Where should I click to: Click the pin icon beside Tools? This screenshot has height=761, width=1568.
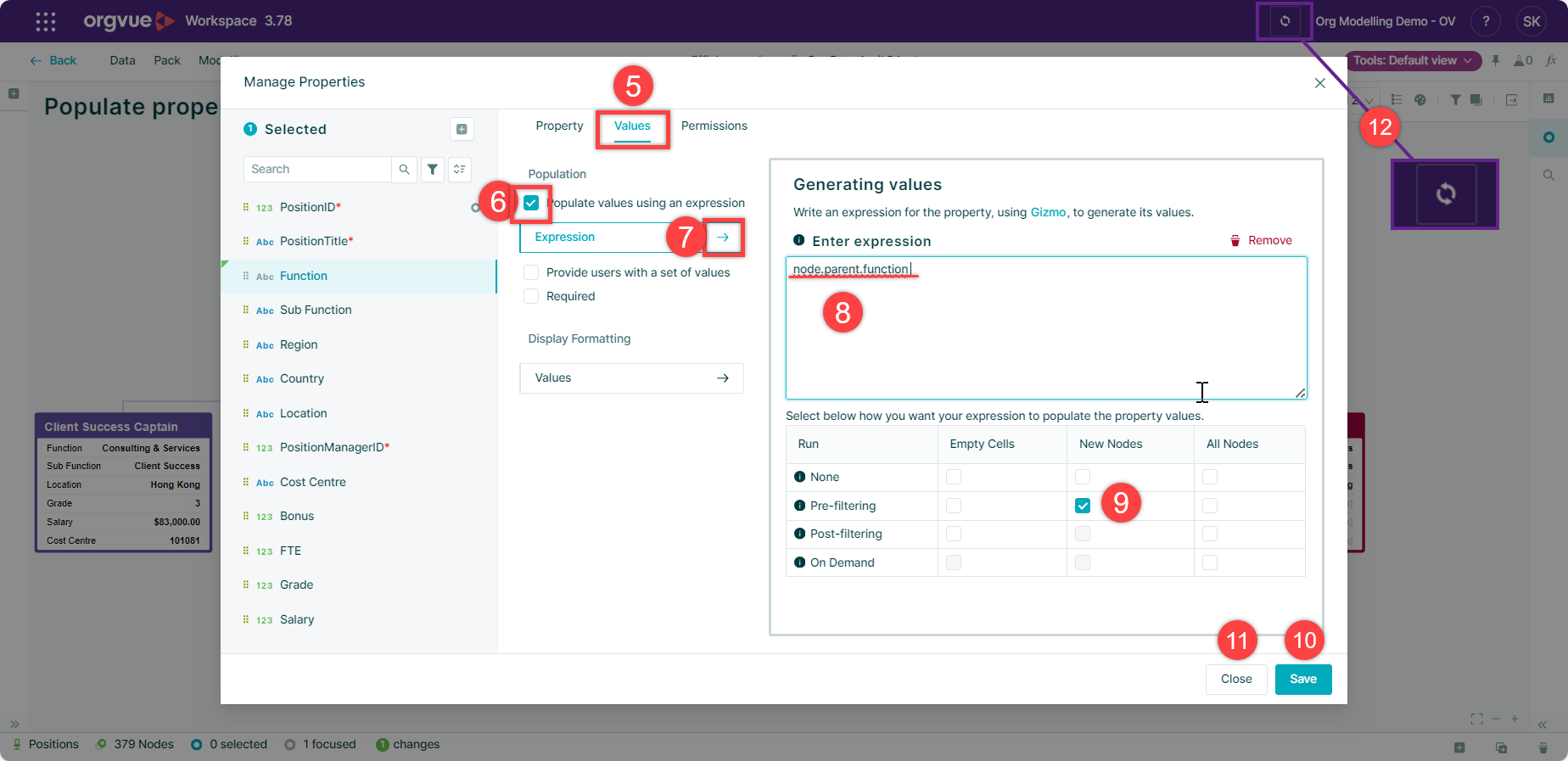pyautogui.click(x=1496, y=60)
